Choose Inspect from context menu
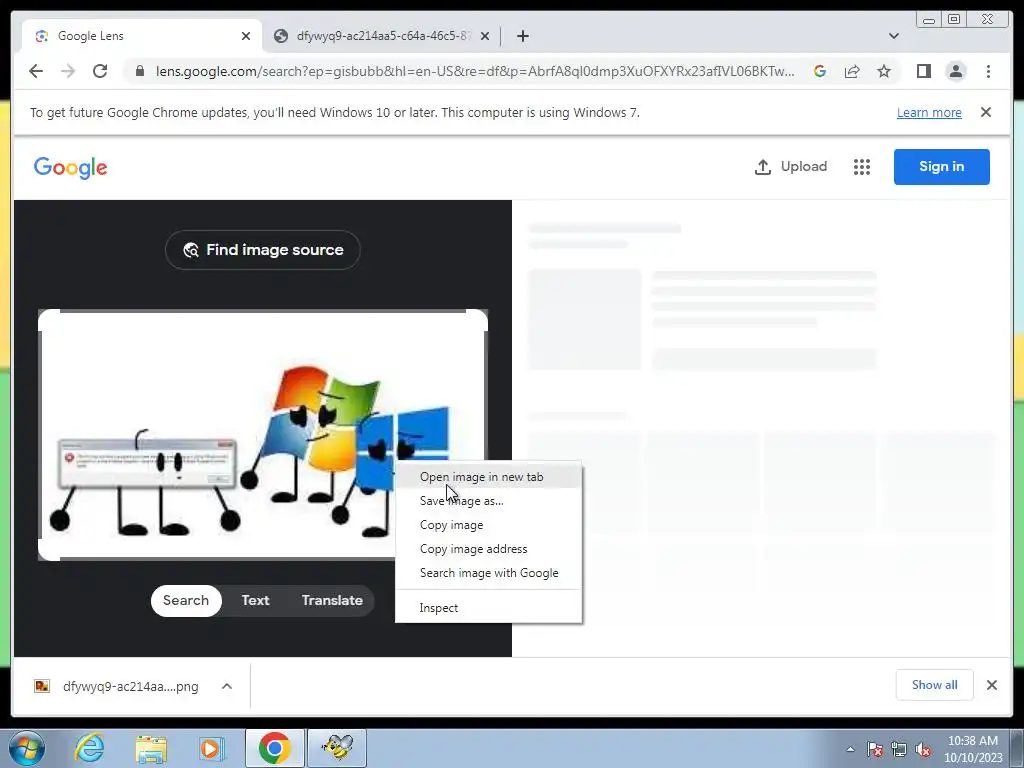 click(488, 608)
